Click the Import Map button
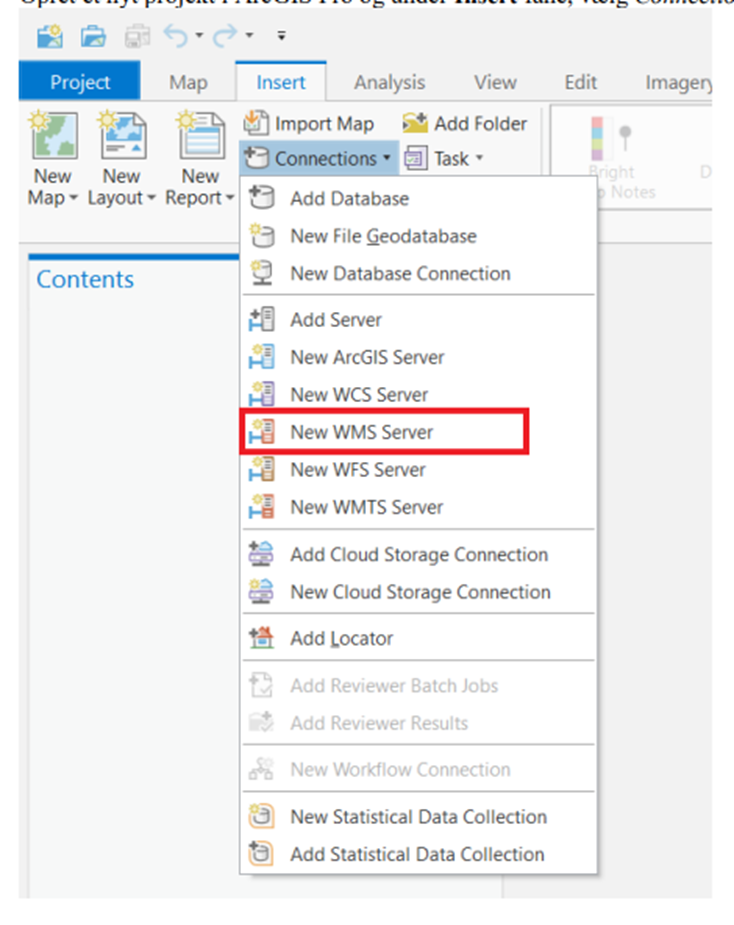This screenshot has height=925, width=734. click(309, 123)
